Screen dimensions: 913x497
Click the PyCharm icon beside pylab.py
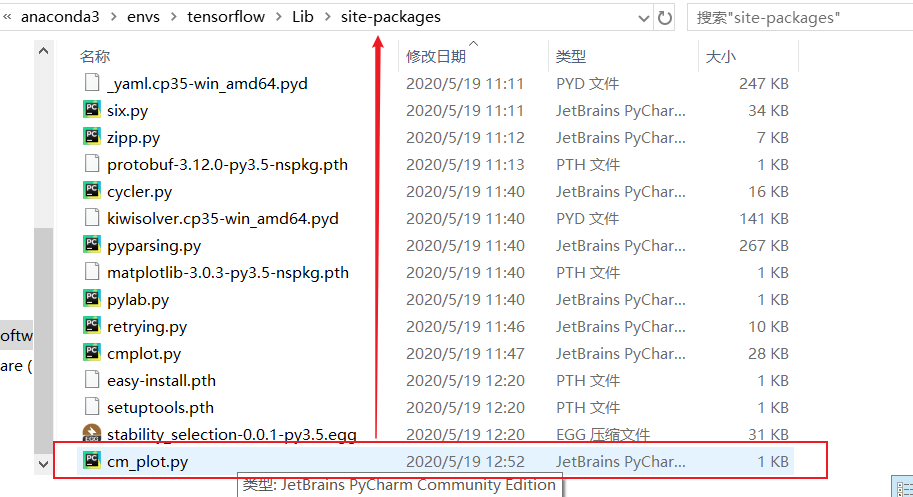[x=92, y=299]
